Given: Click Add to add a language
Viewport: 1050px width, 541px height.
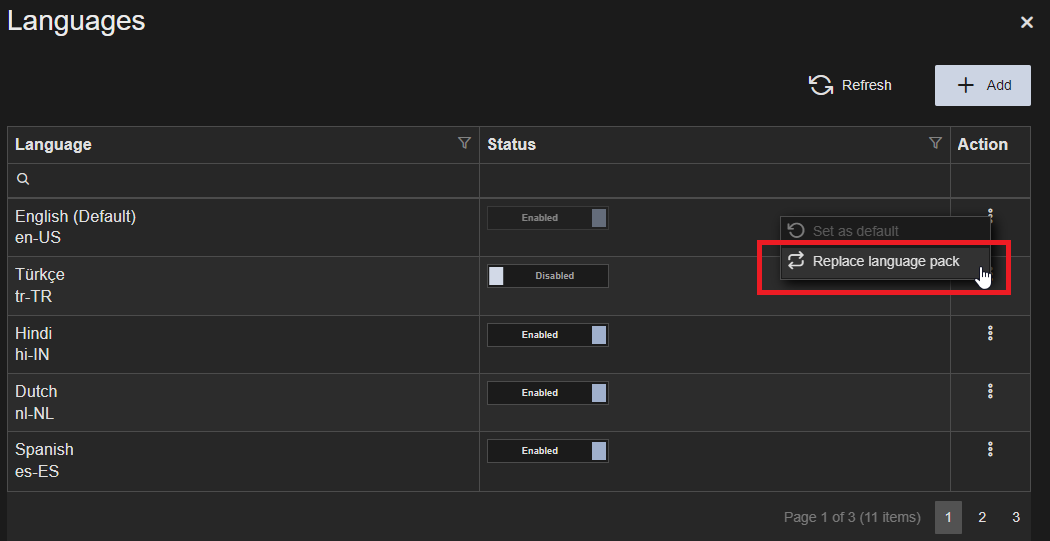Looking at the screenshot, I should [982, 85].
